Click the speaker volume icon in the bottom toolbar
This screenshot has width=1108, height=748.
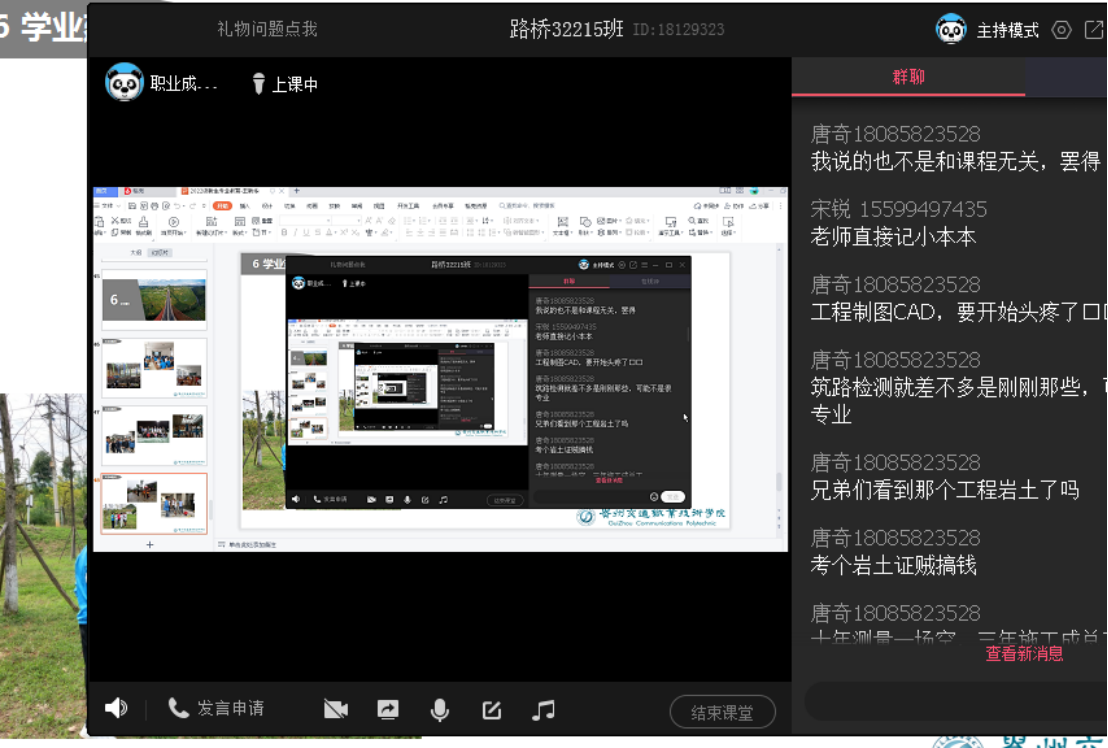point(116,708)
